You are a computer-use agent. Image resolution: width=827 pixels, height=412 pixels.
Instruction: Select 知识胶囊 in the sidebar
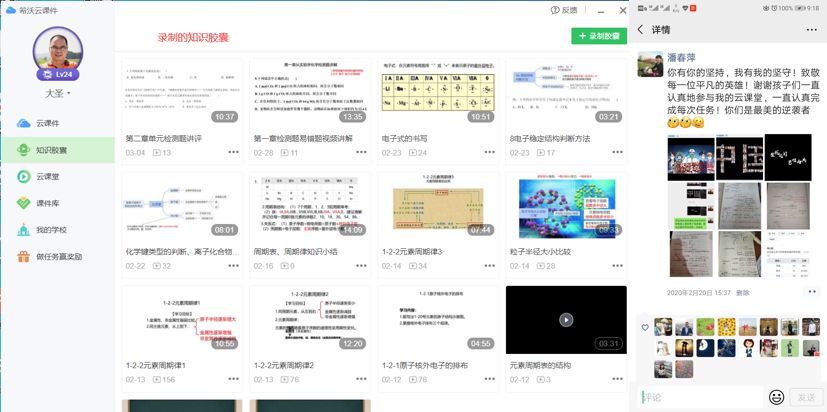tap(50, 149)
